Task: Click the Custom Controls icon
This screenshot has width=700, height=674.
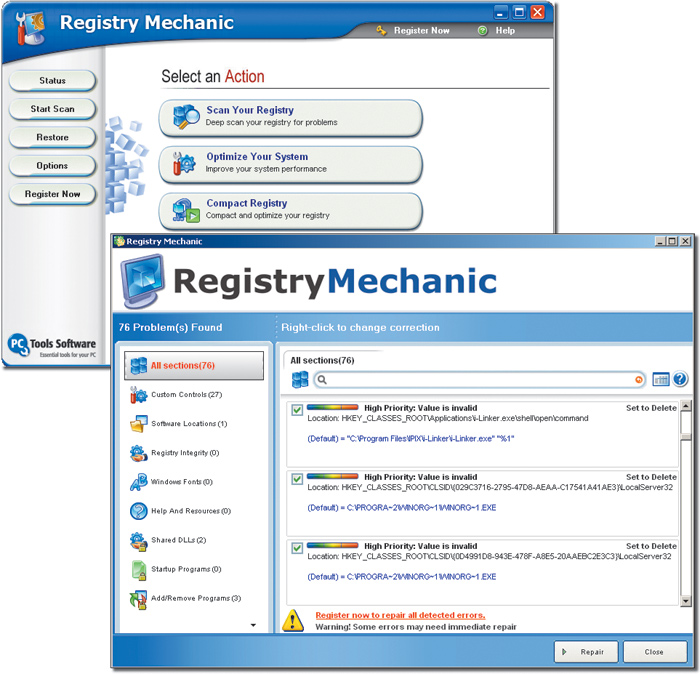Action: [x=138, y=395]
